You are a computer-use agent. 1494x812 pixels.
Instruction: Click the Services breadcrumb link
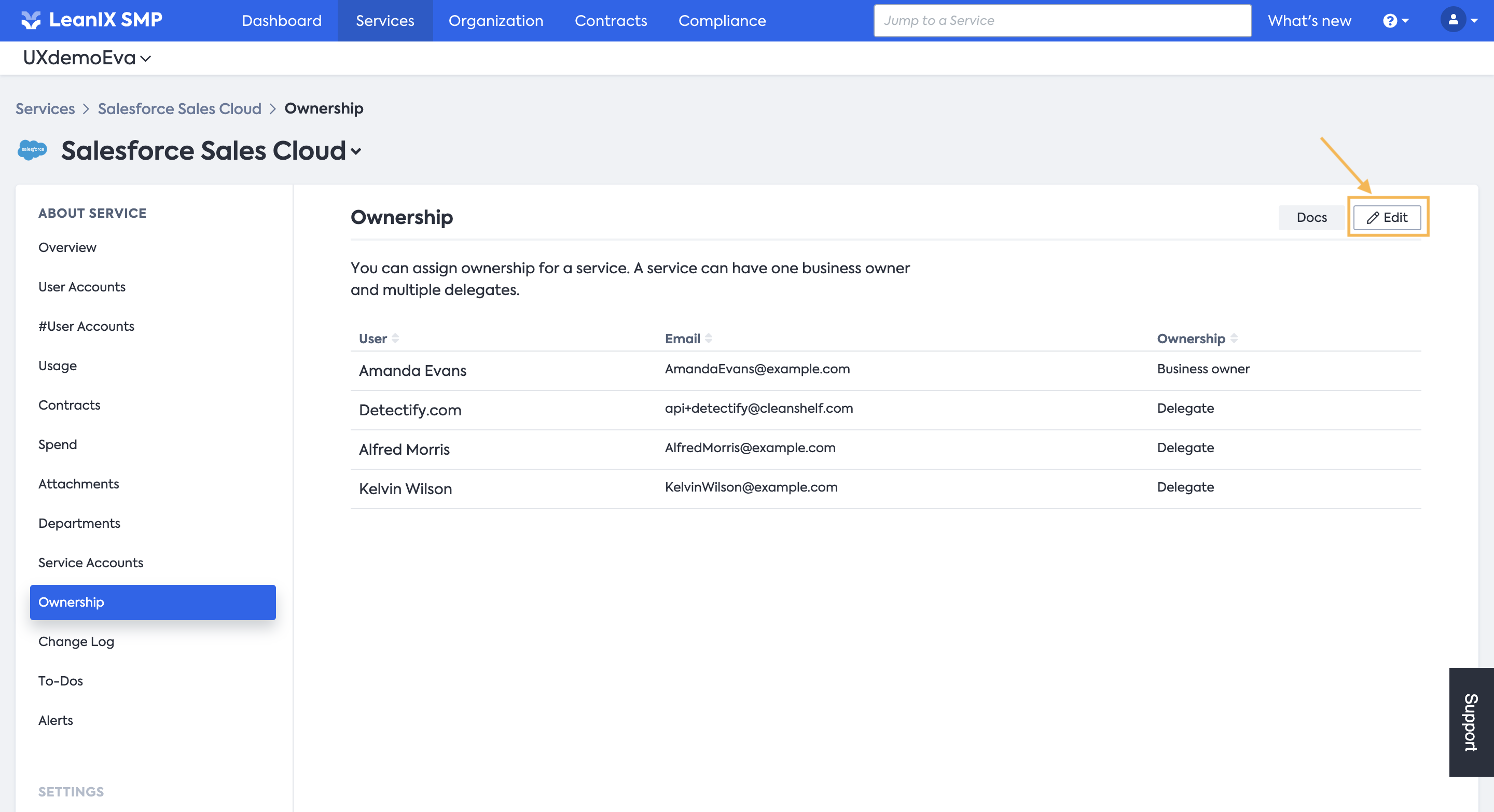point(45,108)
